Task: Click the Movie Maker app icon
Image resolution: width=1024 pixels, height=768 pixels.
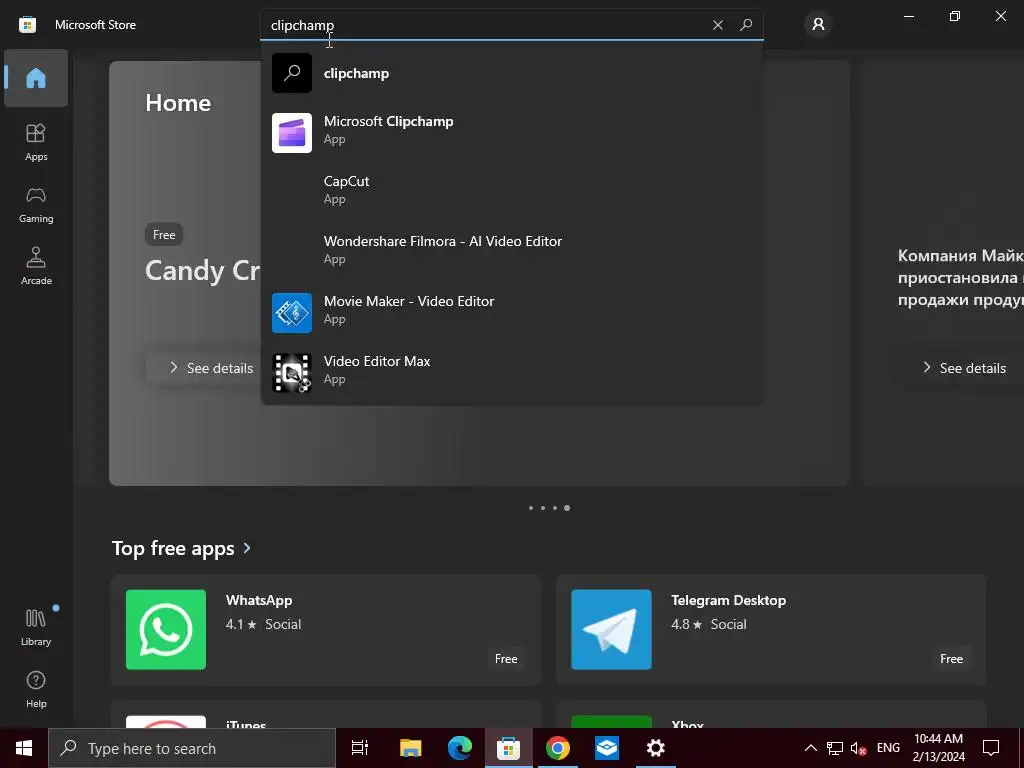Action: click(292, 313)
